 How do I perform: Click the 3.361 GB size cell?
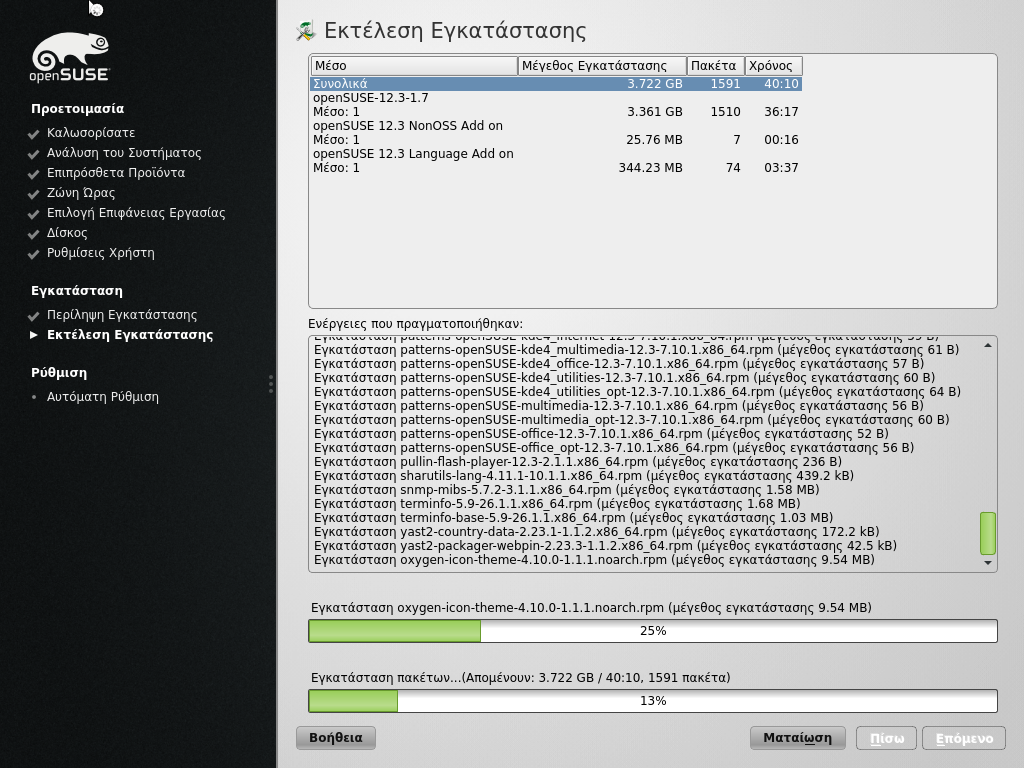click(x=654, y=112)
